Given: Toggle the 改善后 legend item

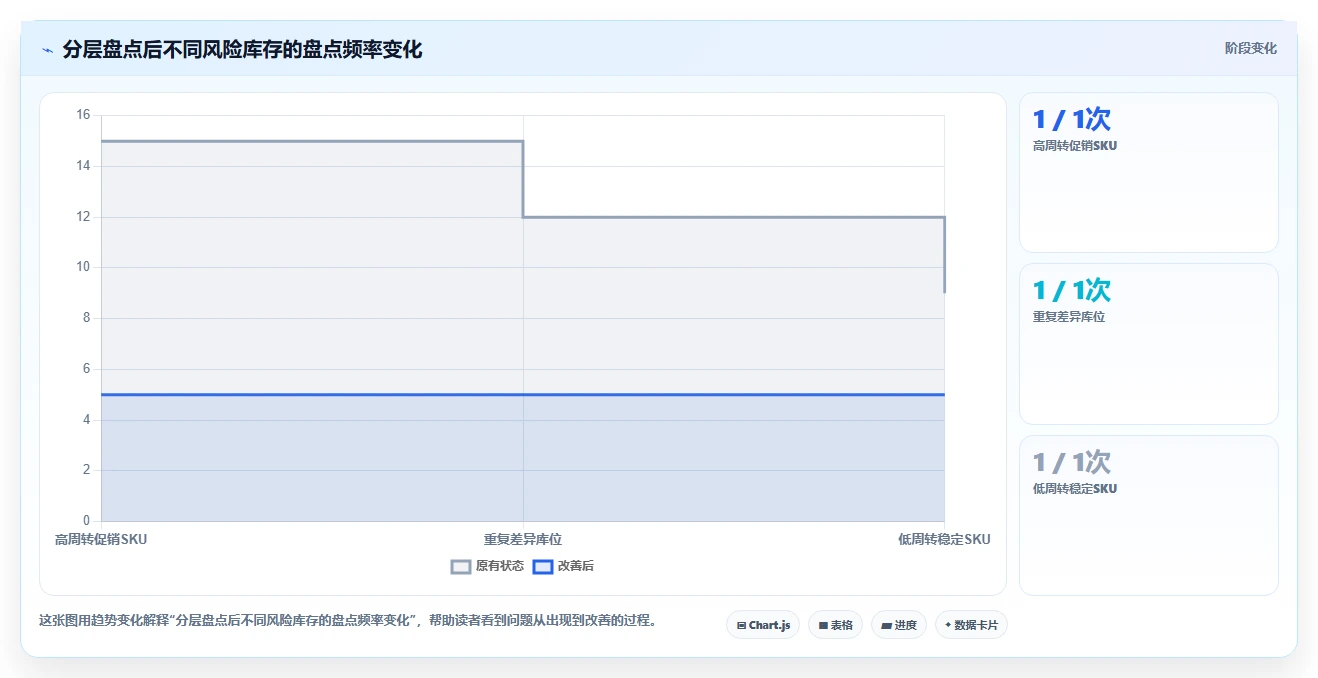Looking at the screenshot, I should 563,566.
